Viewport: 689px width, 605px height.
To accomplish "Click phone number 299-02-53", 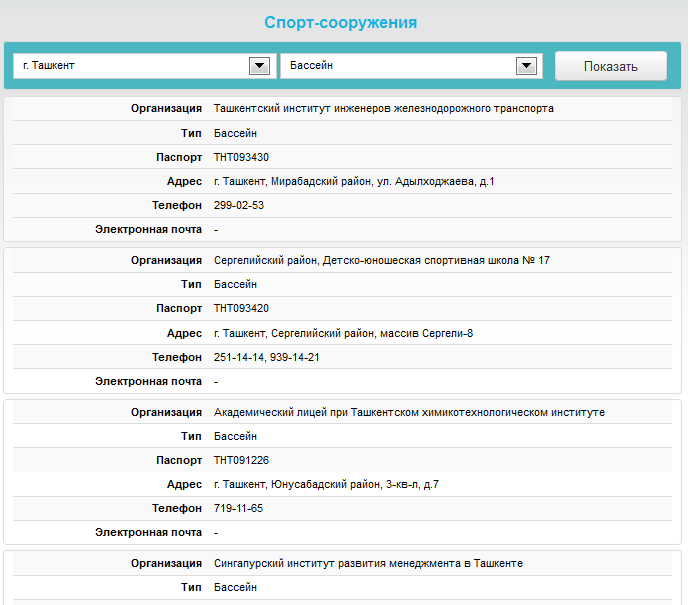I will tap(239, 206).
